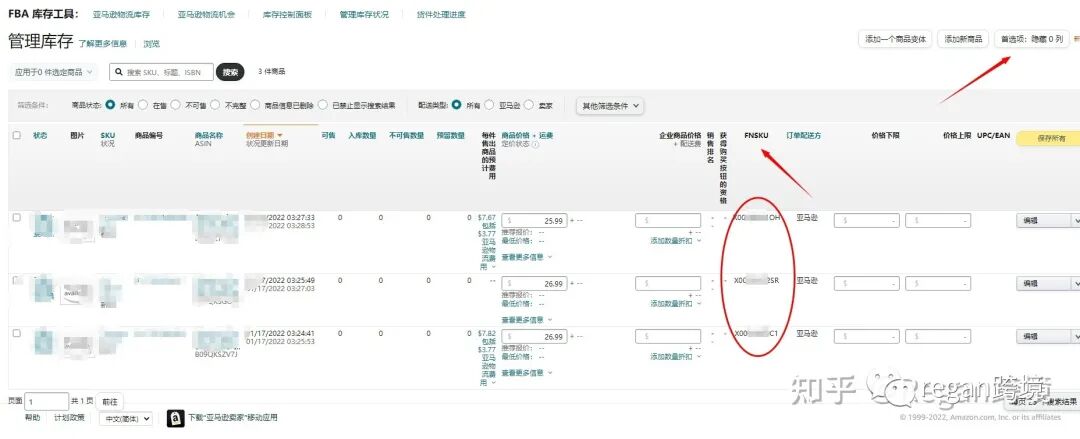This screenshot has height=439, width=1080.
Task: Expand 查看更多信息 in the 03:24:41 row
Action: click(x=527, y=373)
